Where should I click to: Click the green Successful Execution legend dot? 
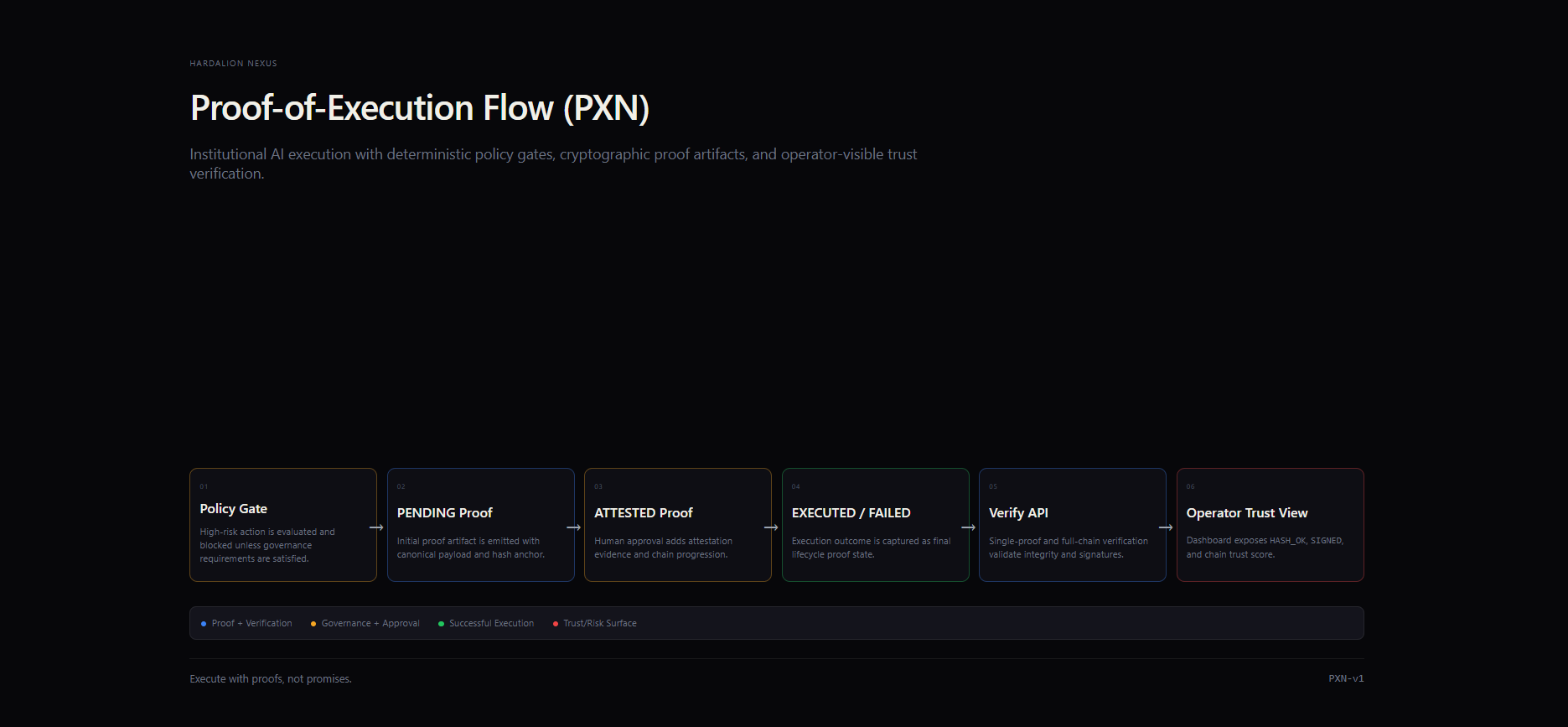441,624
